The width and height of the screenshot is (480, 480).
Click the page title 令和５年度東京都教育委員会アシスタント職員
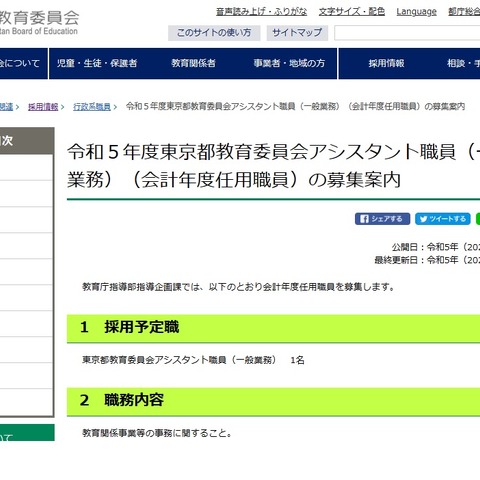[273, 166]
